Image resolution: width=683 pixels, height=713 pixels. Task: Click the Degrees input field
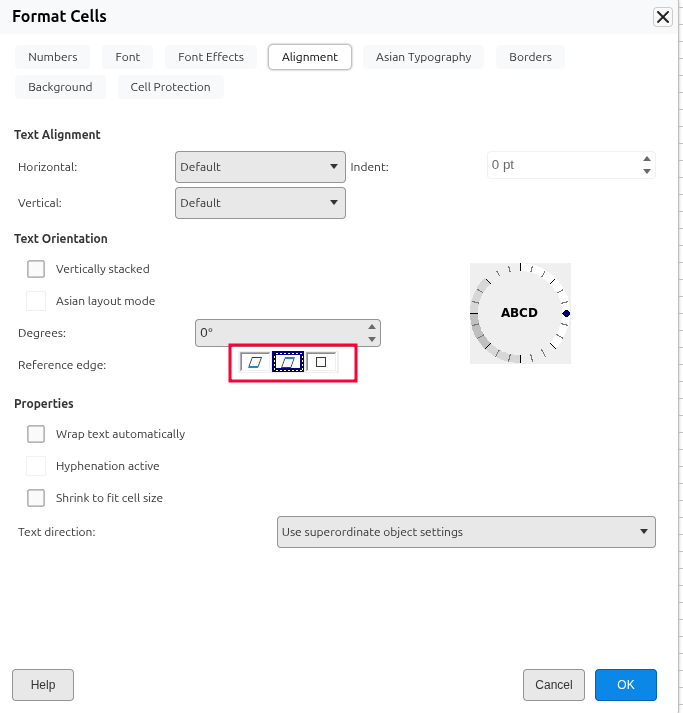tap(280, 333)
